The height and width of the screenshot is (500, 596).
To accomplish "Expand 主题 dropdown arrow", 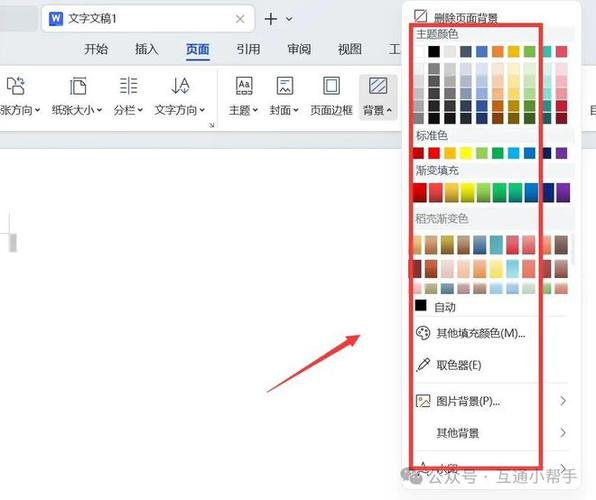I will [255, 110].
